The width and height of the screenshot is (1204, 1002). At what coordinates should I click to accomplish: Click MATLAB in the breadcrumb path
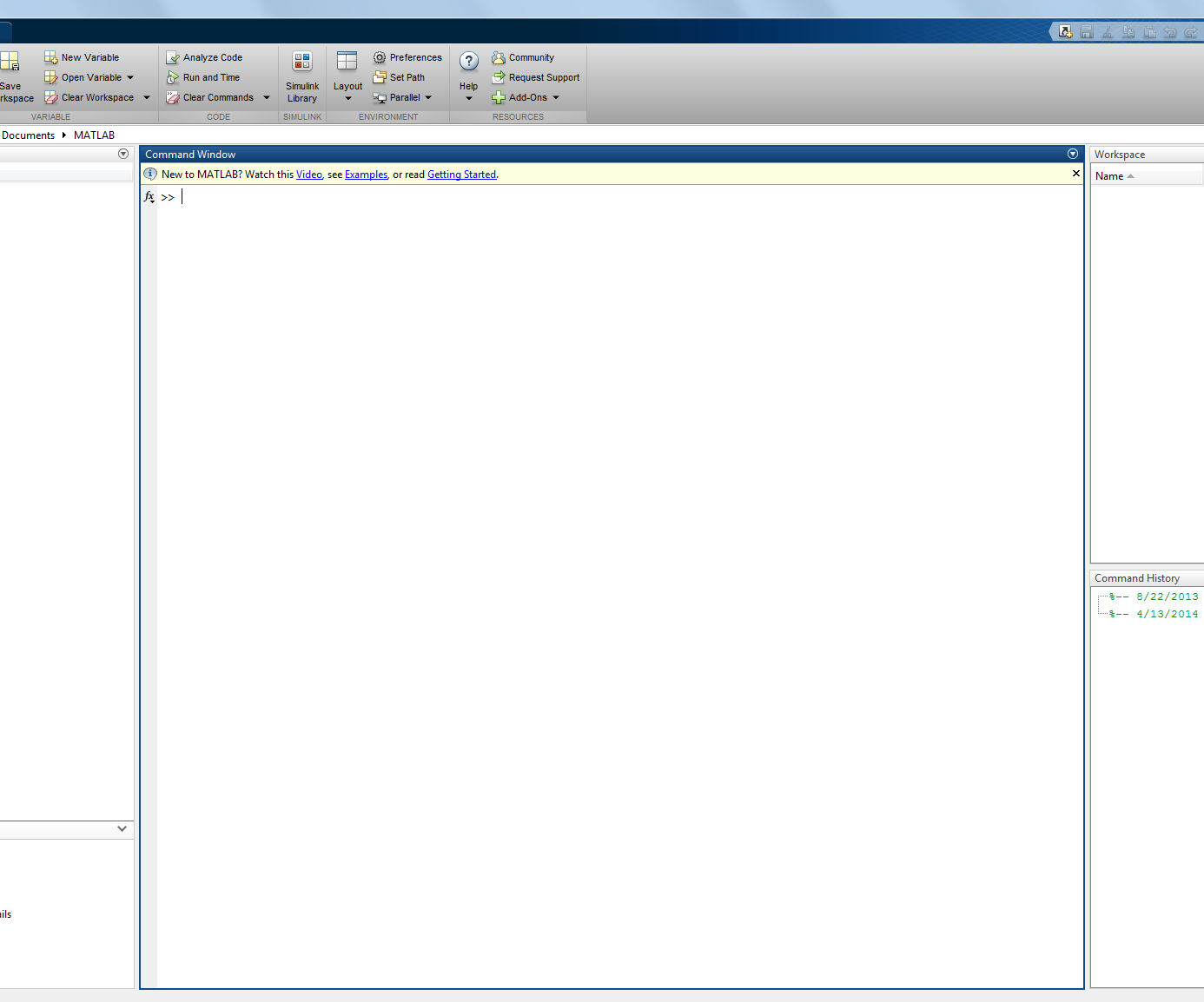(x=94, y=135)
